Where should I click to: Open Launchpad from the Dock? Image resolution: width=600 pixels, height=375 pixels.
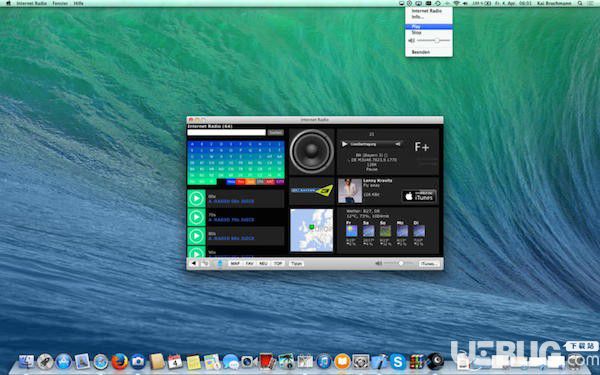click(45, 361)
